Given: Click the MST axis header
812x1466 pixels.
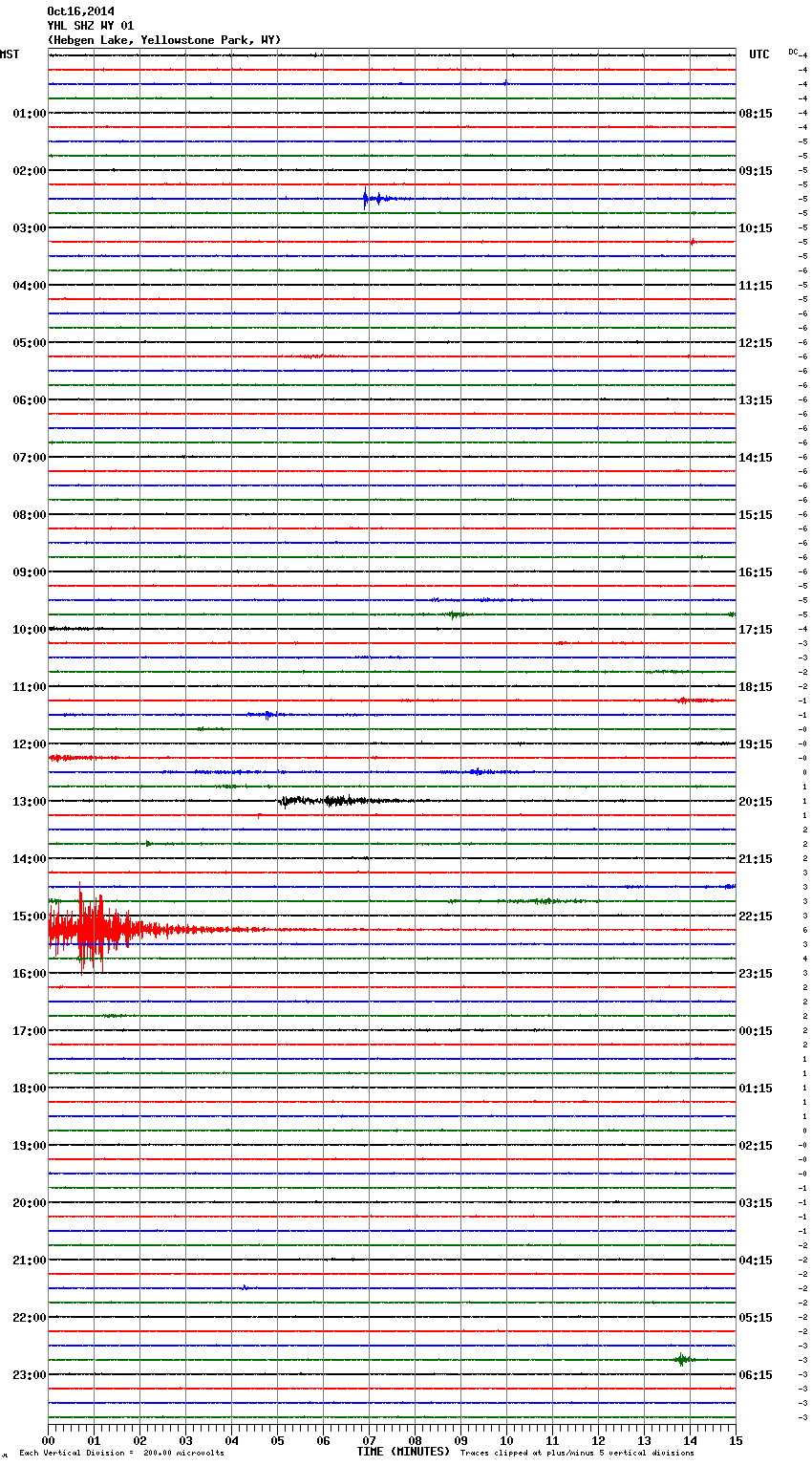Looking at the screenshot, I should click(x=10, y=54).
